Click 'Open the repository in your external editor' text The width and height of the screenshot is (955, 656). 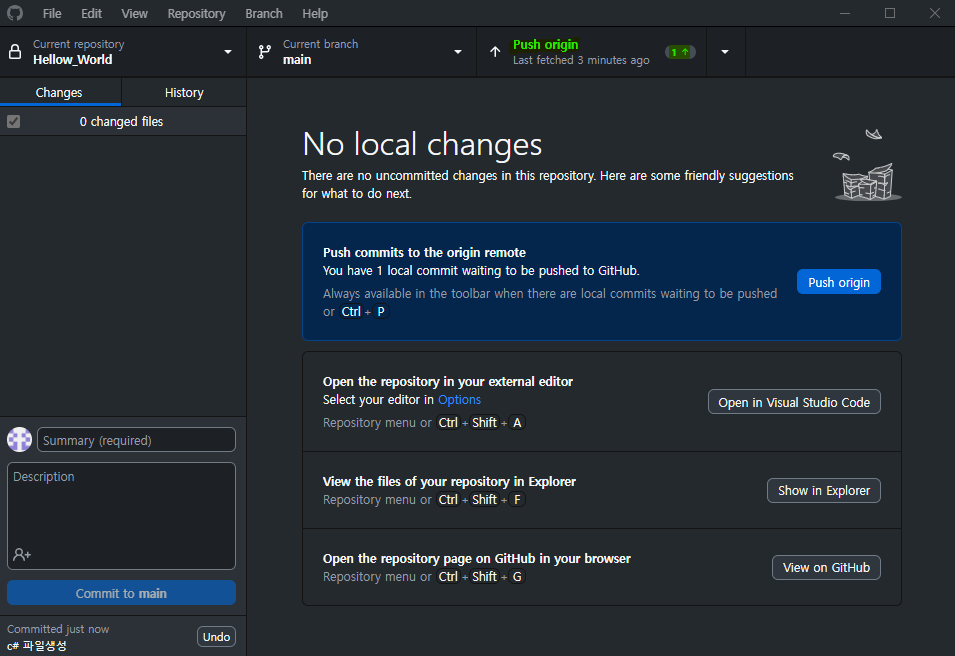(448, 381)
